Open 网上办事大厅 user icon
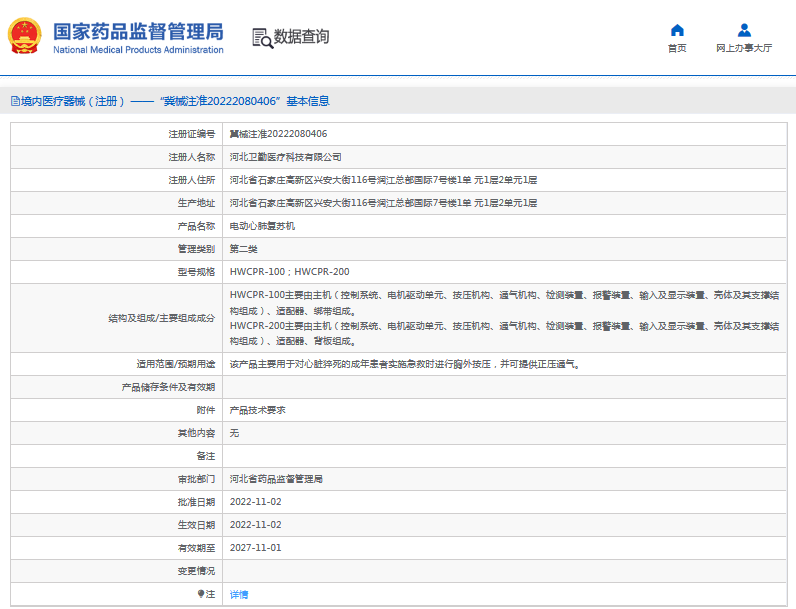Screen dimensions: 796x609 (744, 30)
